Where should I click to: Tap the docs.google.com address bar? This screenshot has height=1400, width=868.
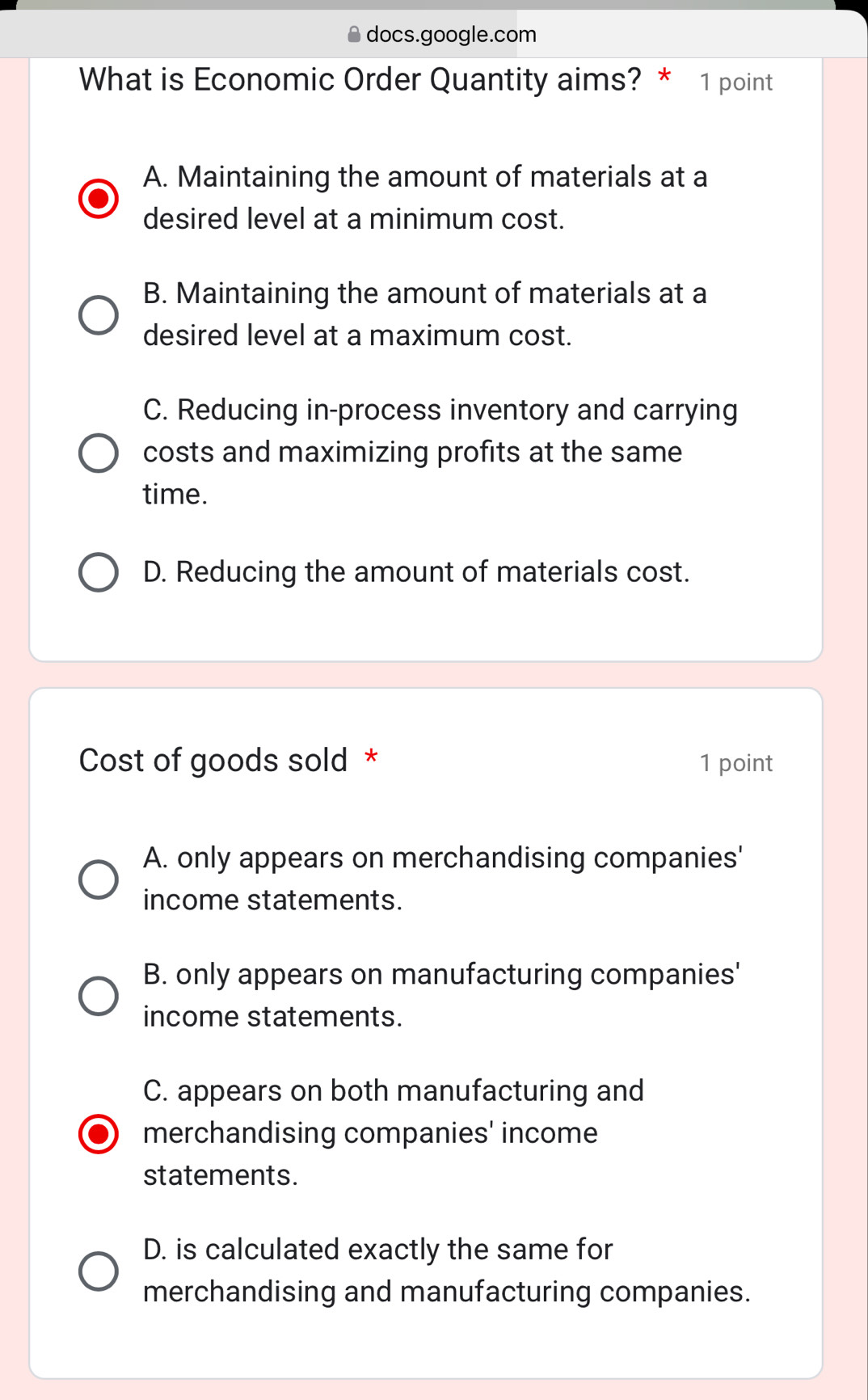[450, 35]
